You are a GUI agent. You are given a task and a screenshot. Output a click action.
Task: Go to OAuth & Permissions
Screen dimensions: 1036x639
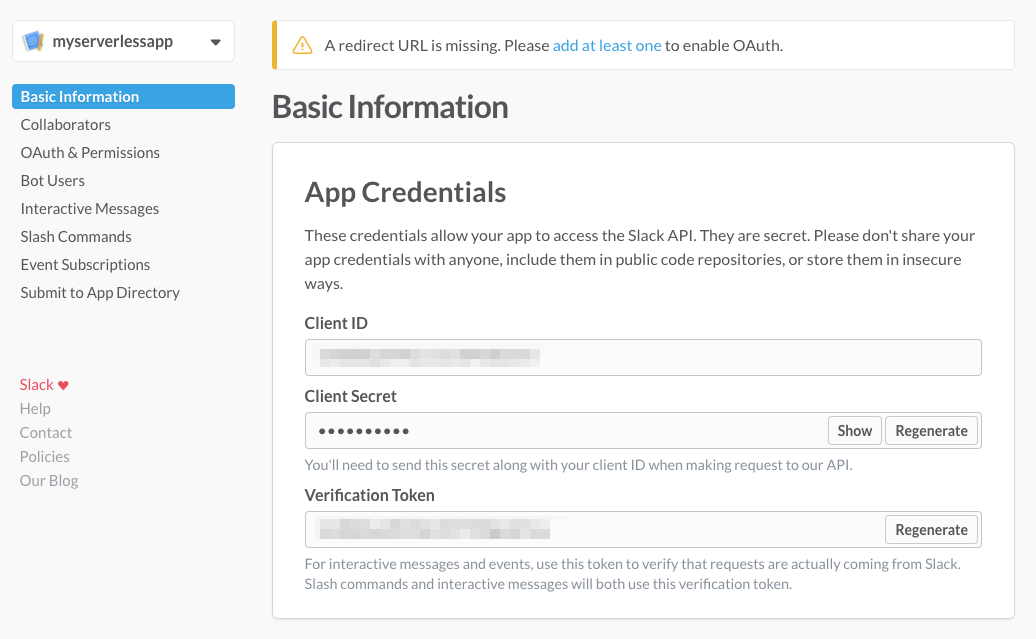(x=90, y=153)
